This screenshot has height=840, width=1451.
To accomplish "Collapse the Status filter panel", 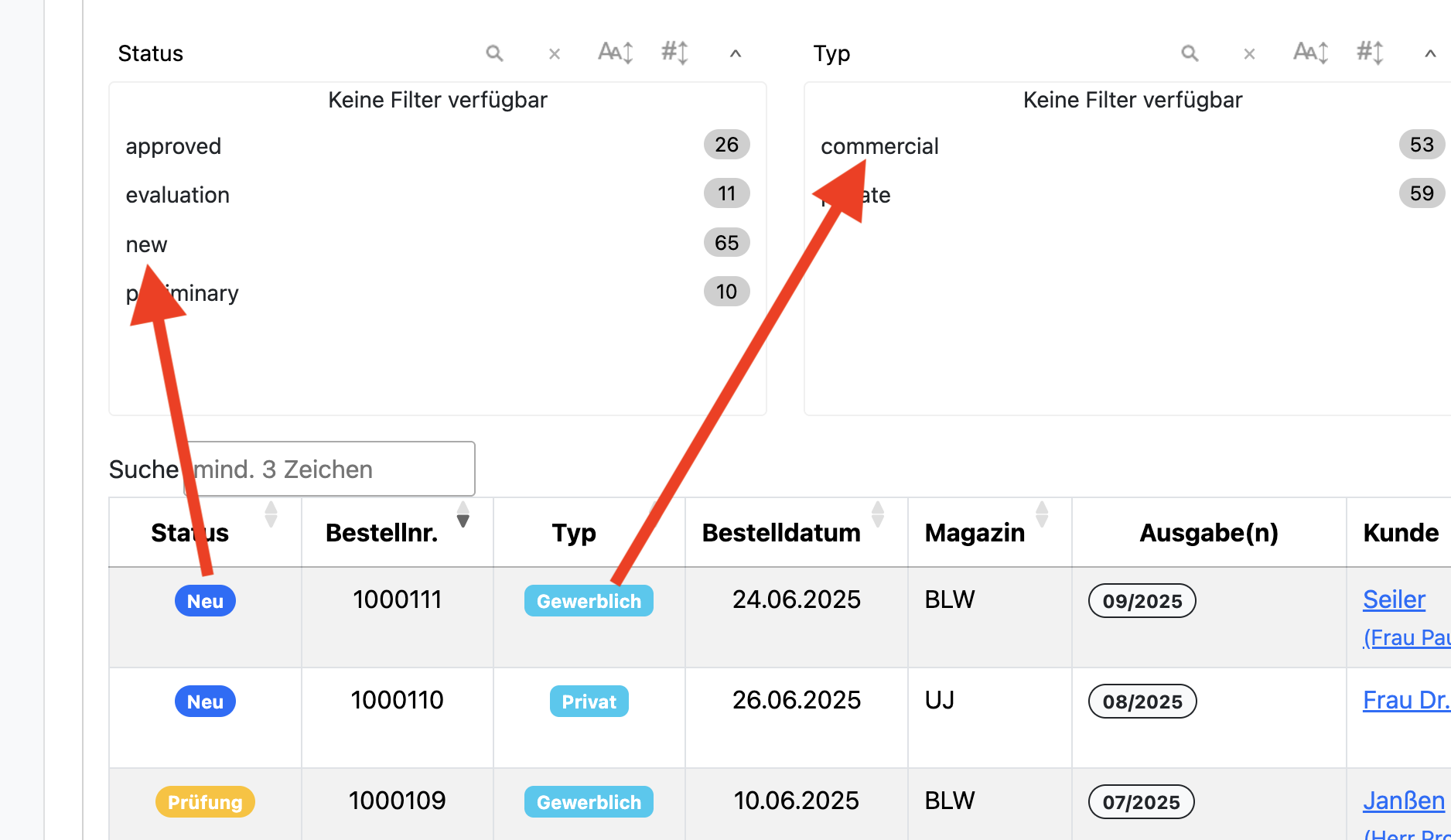I will (x=736, y=54).
